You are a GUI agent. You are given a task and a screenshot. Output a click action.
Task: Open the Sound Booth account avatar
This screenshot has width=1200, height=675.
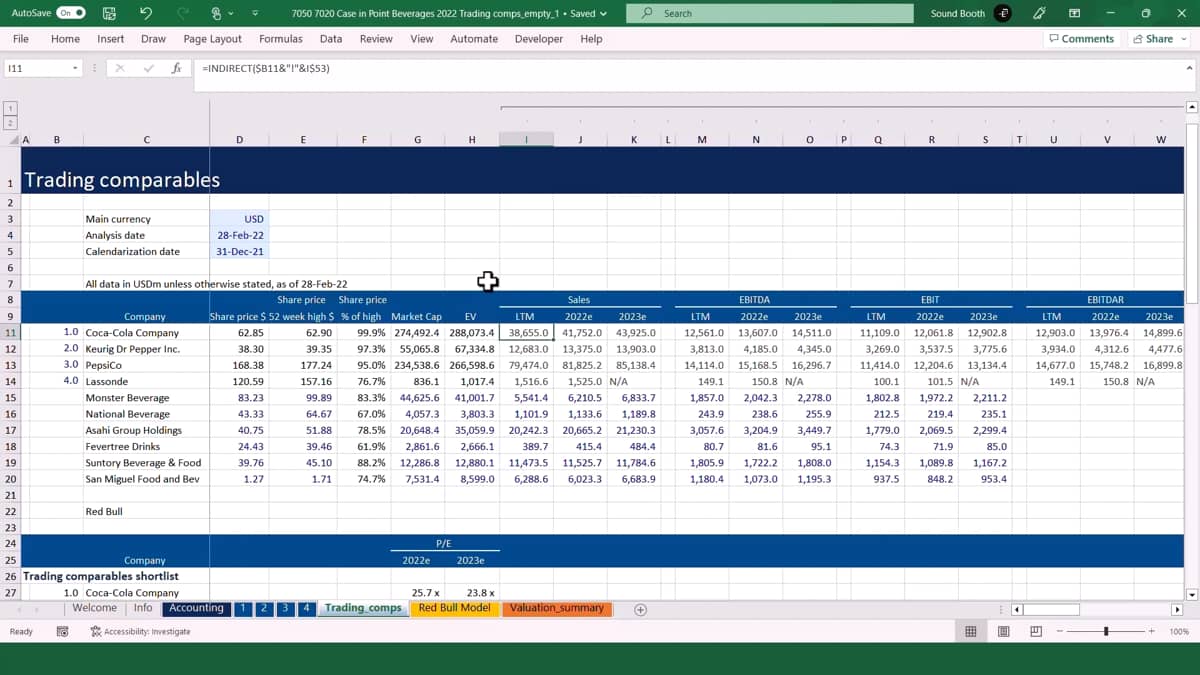point(1003,13)
